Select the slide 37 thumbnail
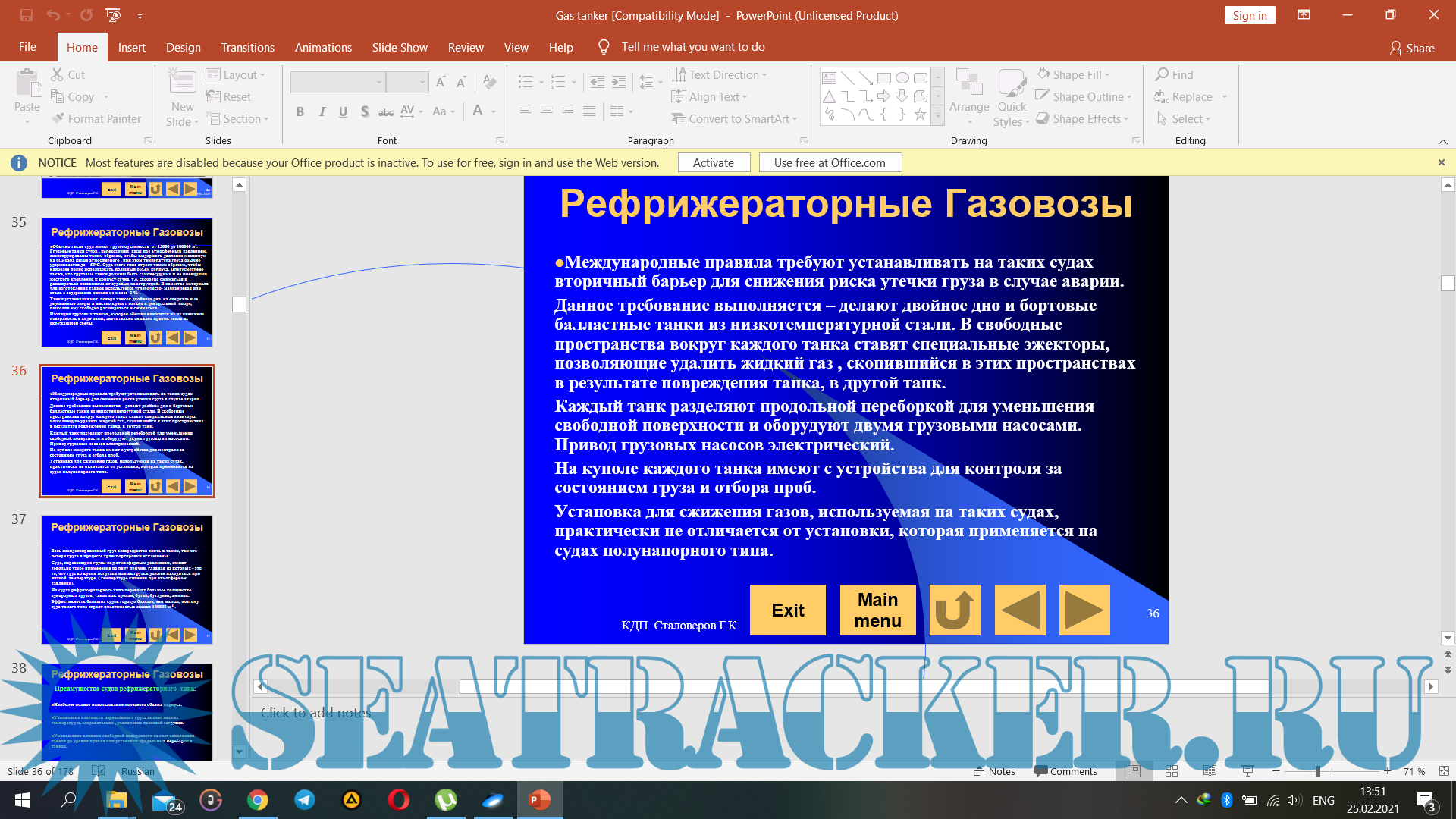 tap(127, 579)
